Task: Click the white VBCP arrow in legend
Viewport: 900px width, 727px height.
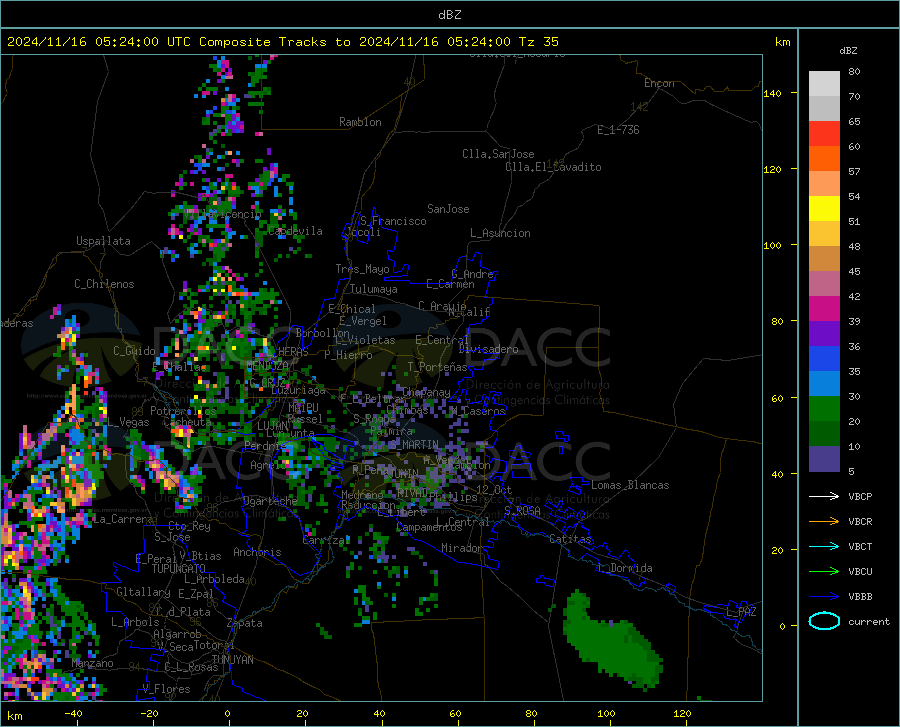Action: pyautogui.click(x=824, y=496)
